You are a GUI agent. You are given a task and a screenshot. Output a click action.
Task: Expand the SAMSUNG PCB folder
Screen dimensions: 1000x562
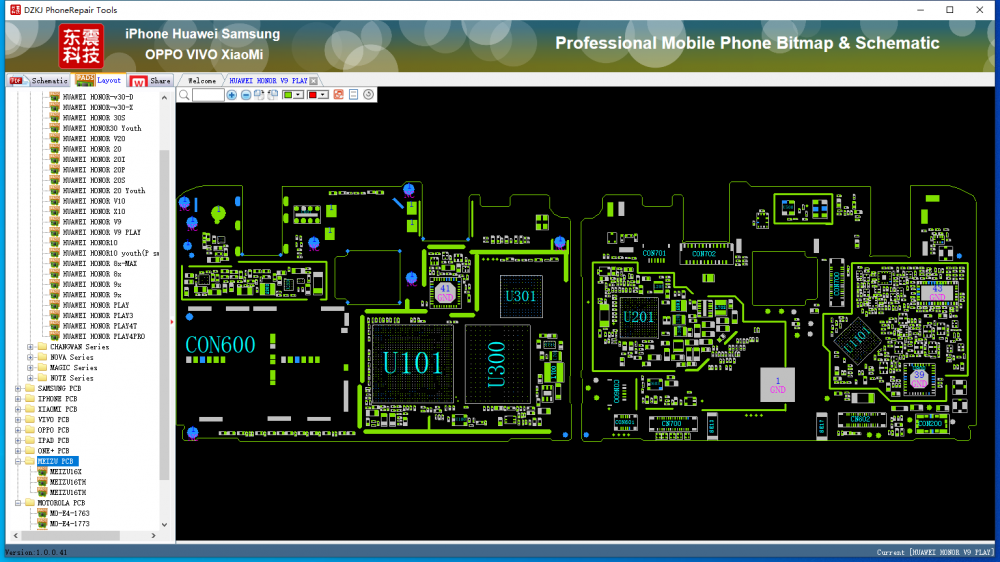tap(18, 388)
